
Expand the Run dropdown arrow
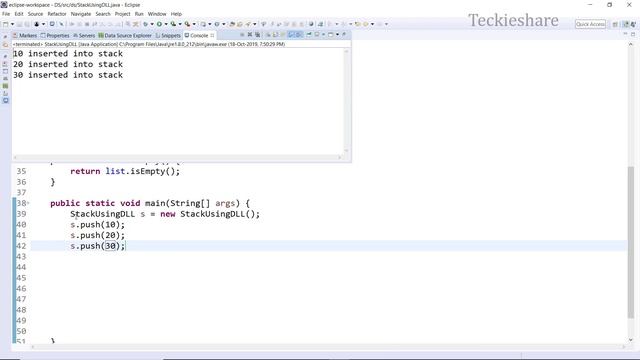(166, 24)
